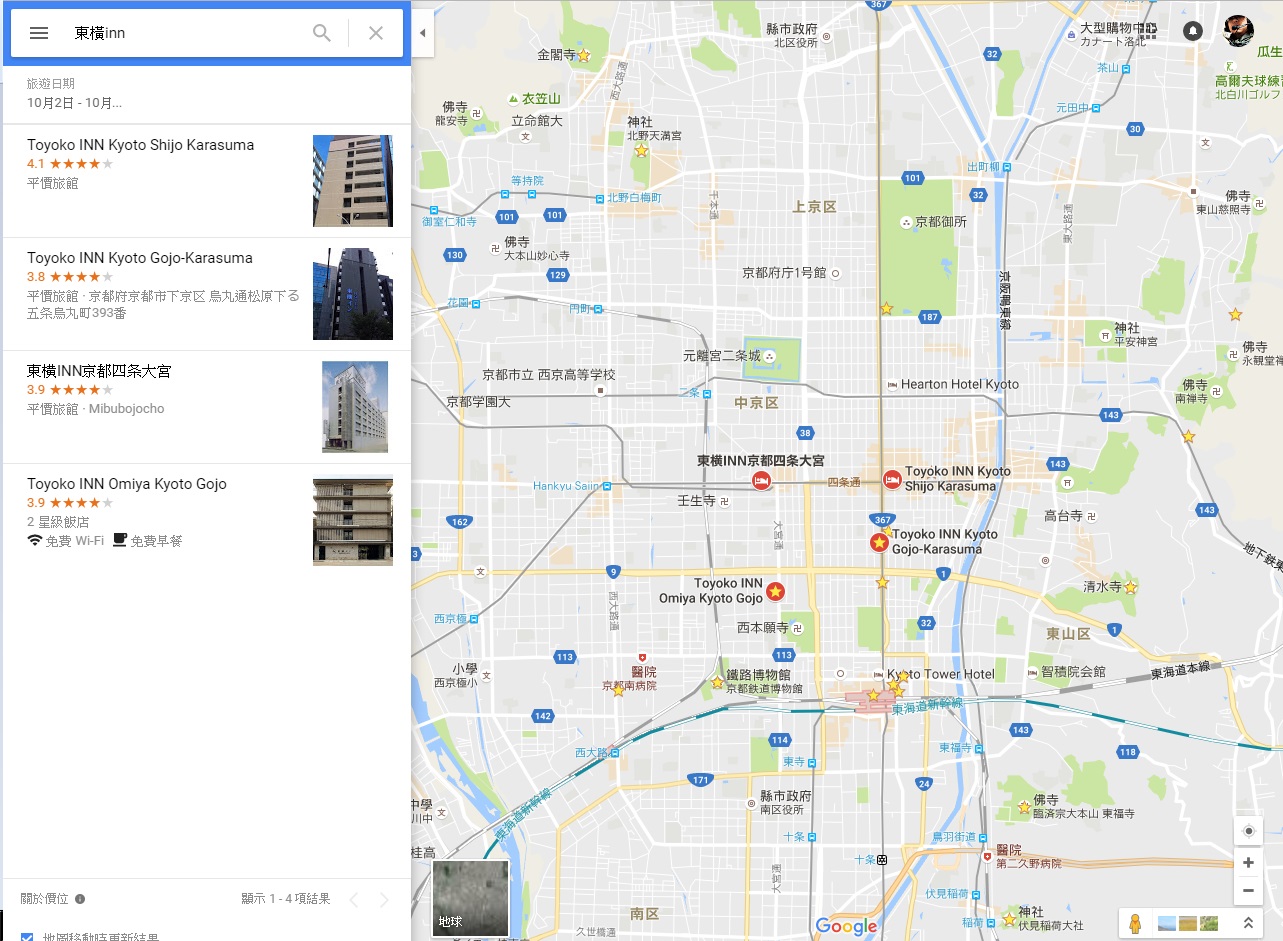Go to next results page arrow
Screen dimensions: 1283x941
(x=384, y=899)
